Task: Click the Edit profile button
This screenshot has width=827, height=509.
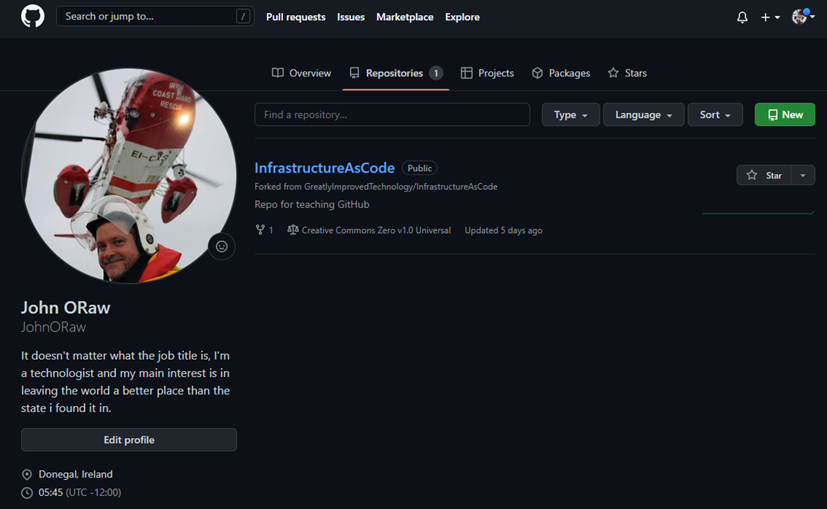Action: point(129,440)
